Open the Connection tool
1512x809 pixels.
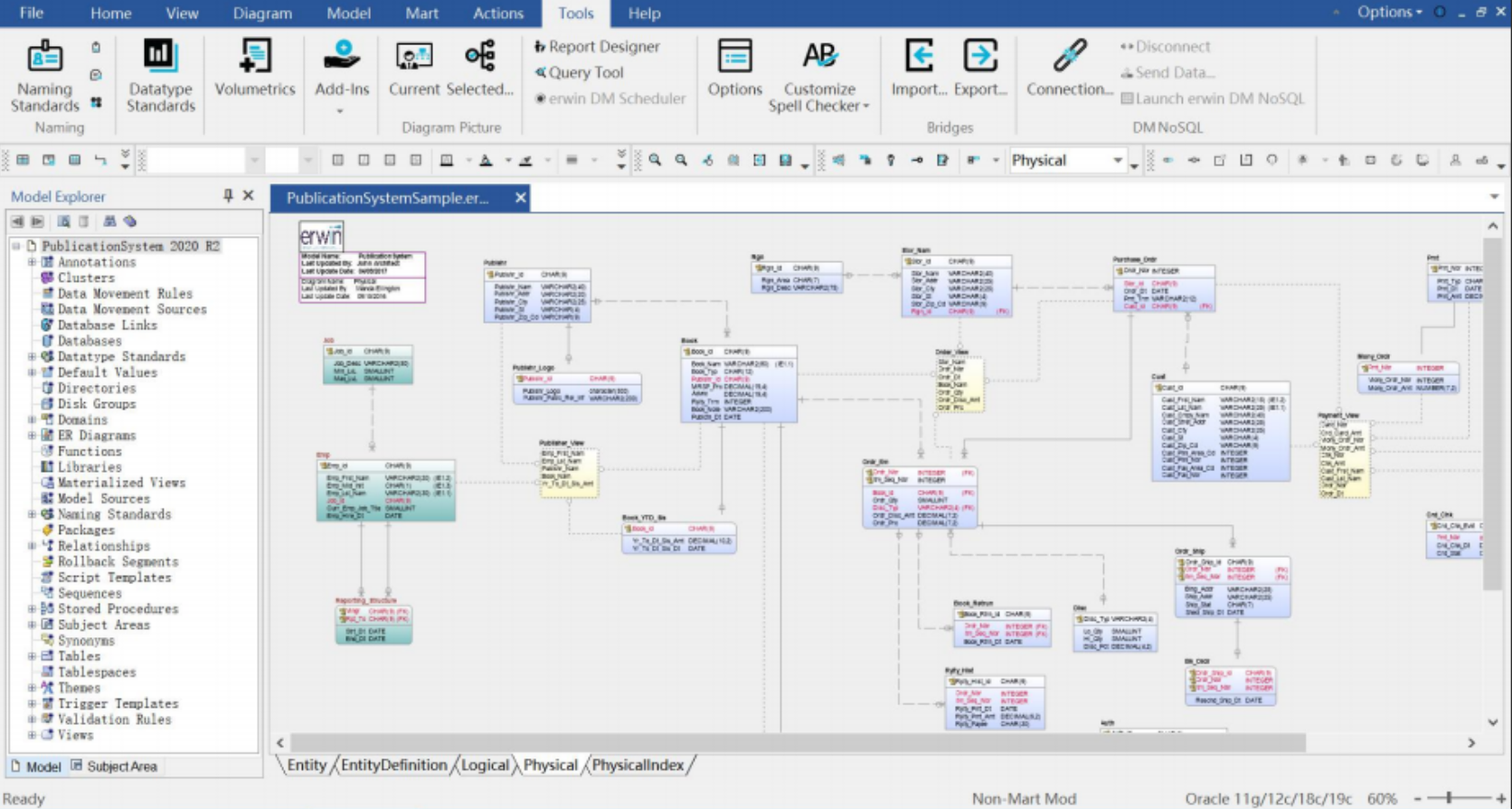(1069, 69)
